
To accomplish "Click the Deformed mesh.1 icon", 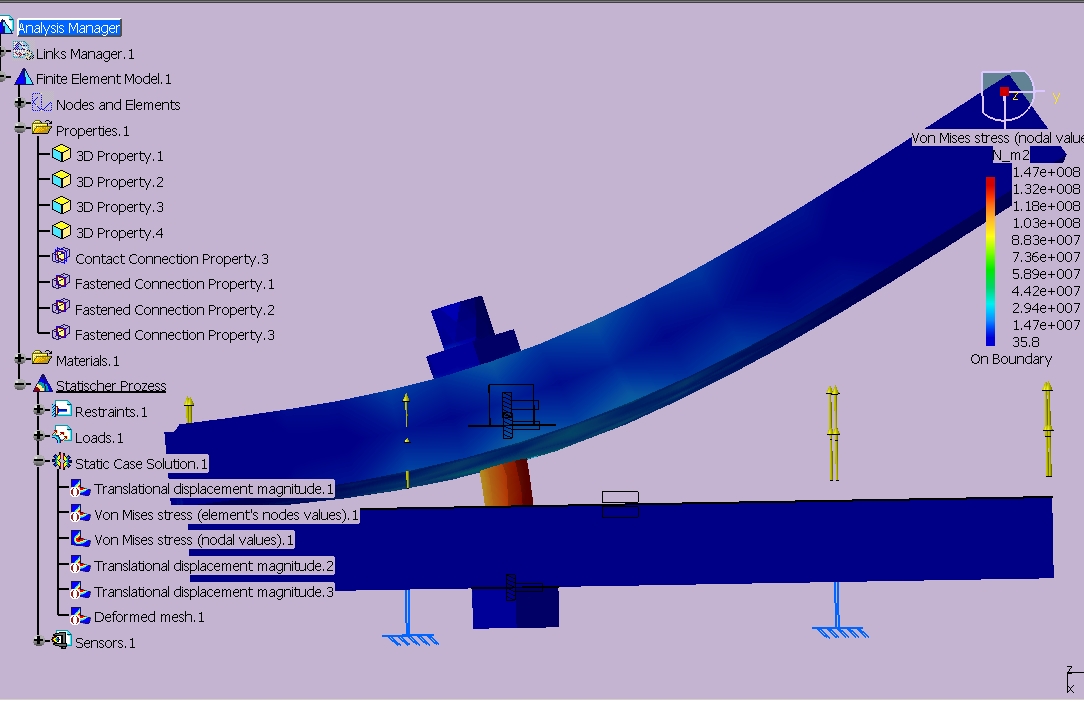I will pyautogui.click(x=80, y=616).
